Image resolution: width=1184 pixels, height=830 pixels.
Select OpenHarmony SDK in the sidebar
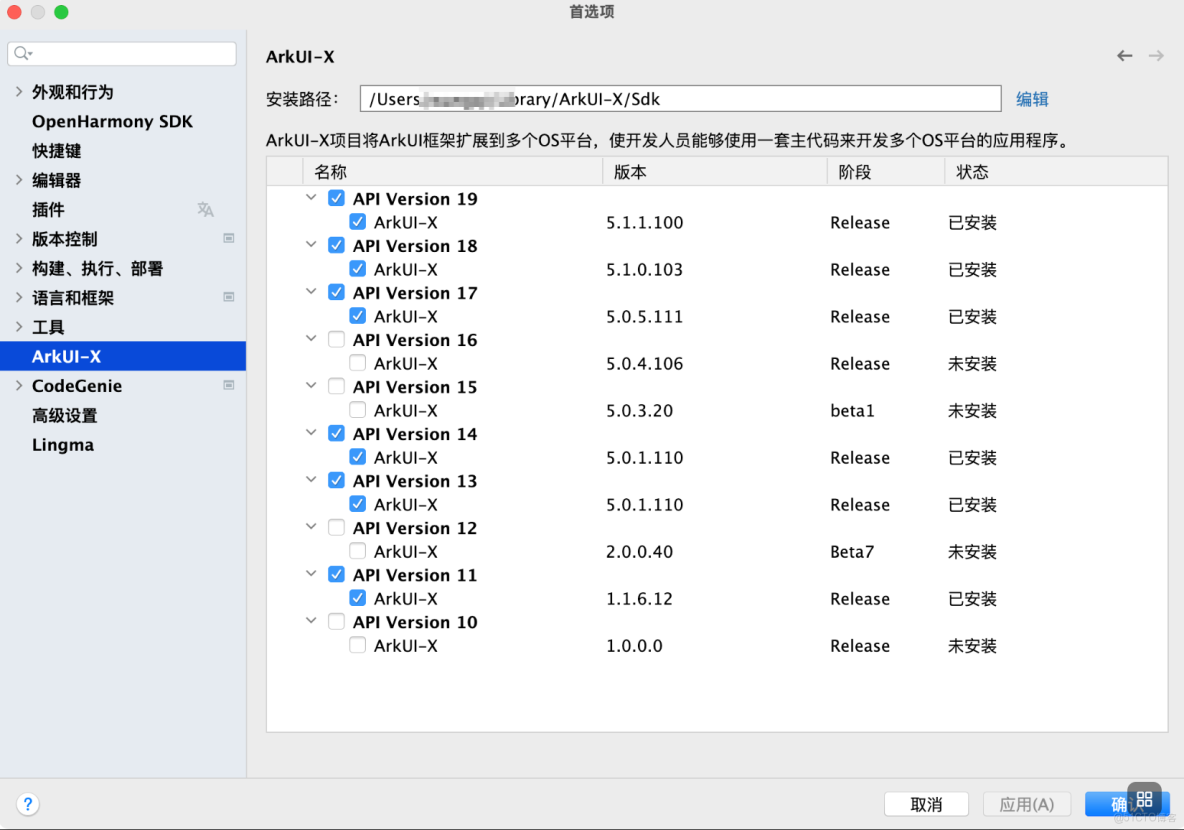tap(112, 121)
